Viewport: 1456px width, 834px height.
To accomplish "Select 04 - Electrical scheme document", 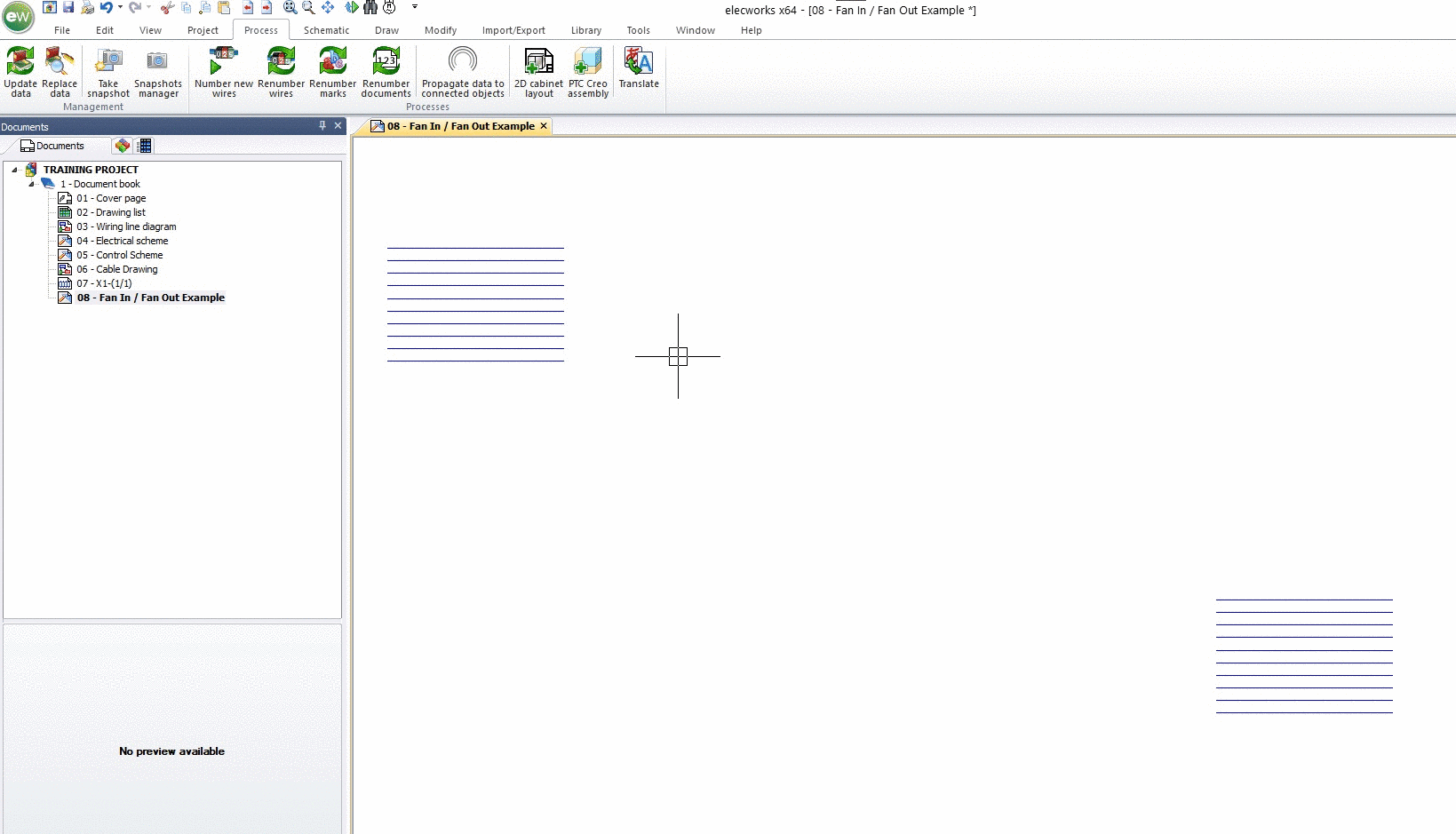I will point(122,241).
